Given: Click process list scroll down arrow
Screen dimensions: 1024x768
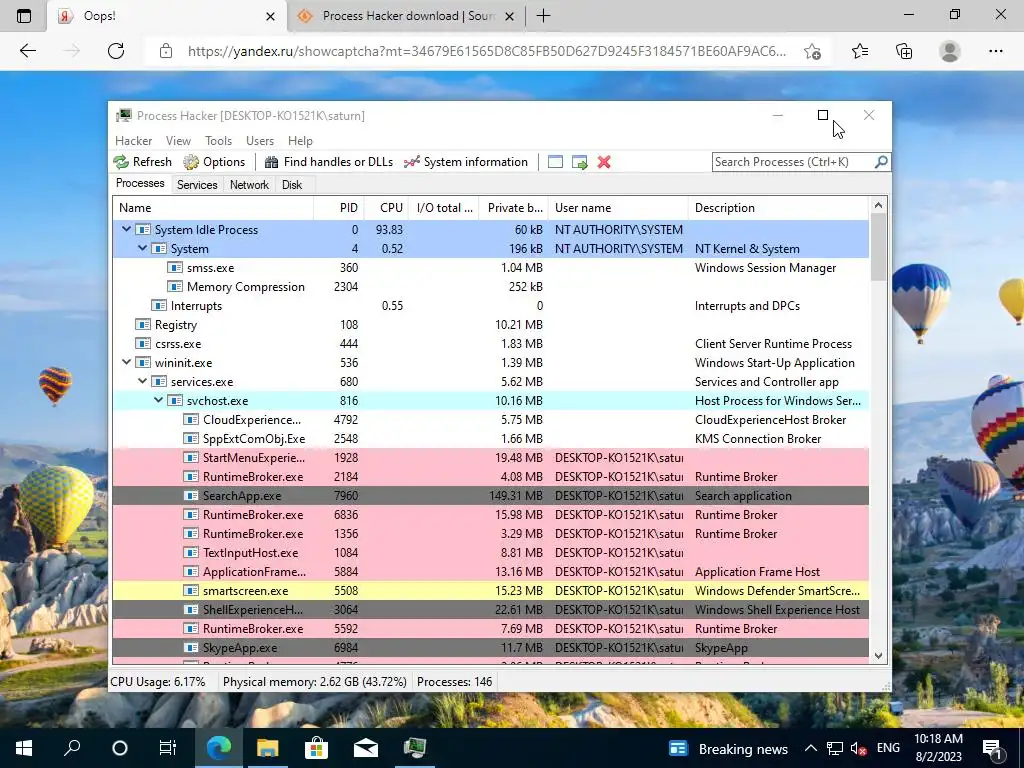Looking at the screenshot, I should pos(878,655).
